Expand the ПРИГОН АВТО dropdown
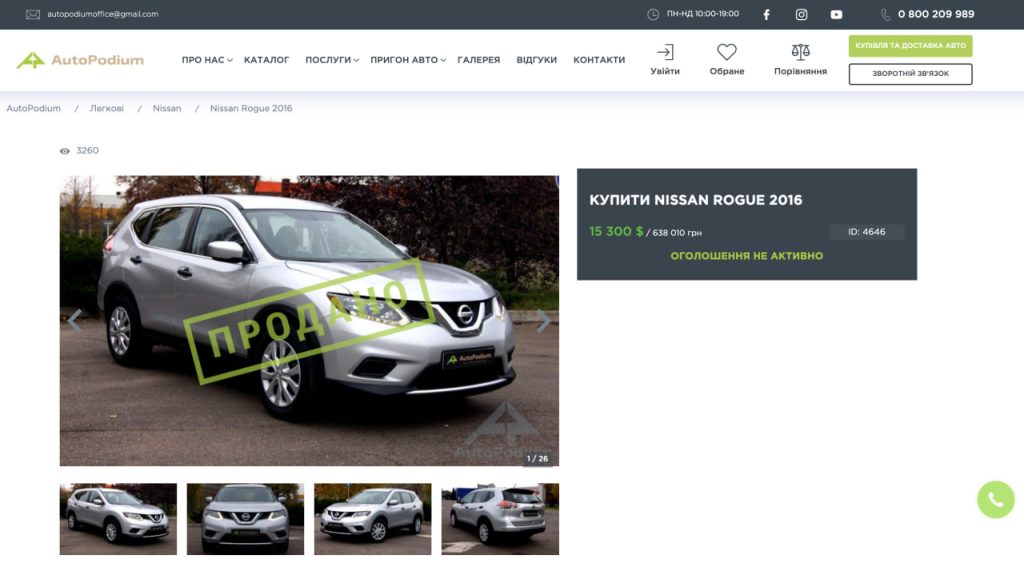The image size is (1024, 563). click(x=408, y=60)
